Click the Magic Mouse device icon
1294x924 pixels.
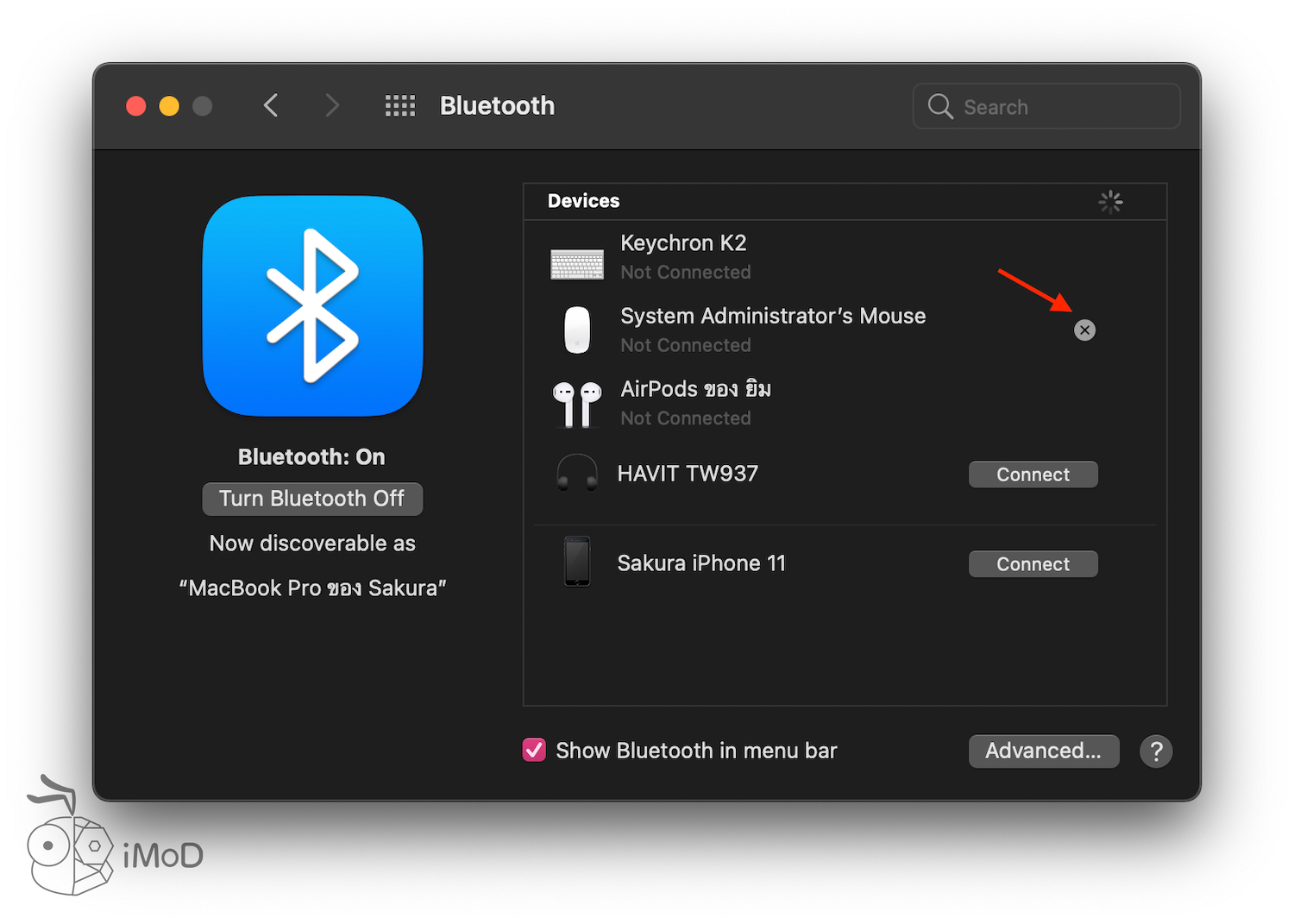point(576,330)
